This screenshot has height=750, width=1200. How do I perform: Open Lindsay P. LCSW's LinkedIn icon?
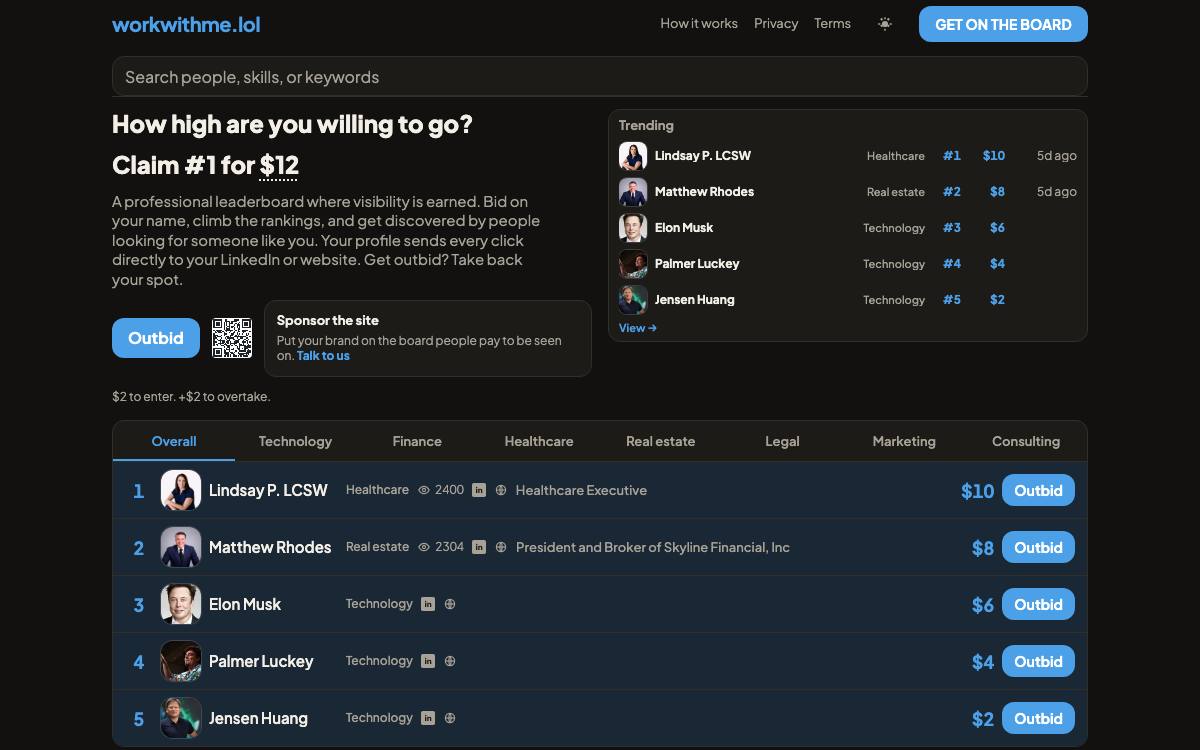tap(479, 490)
